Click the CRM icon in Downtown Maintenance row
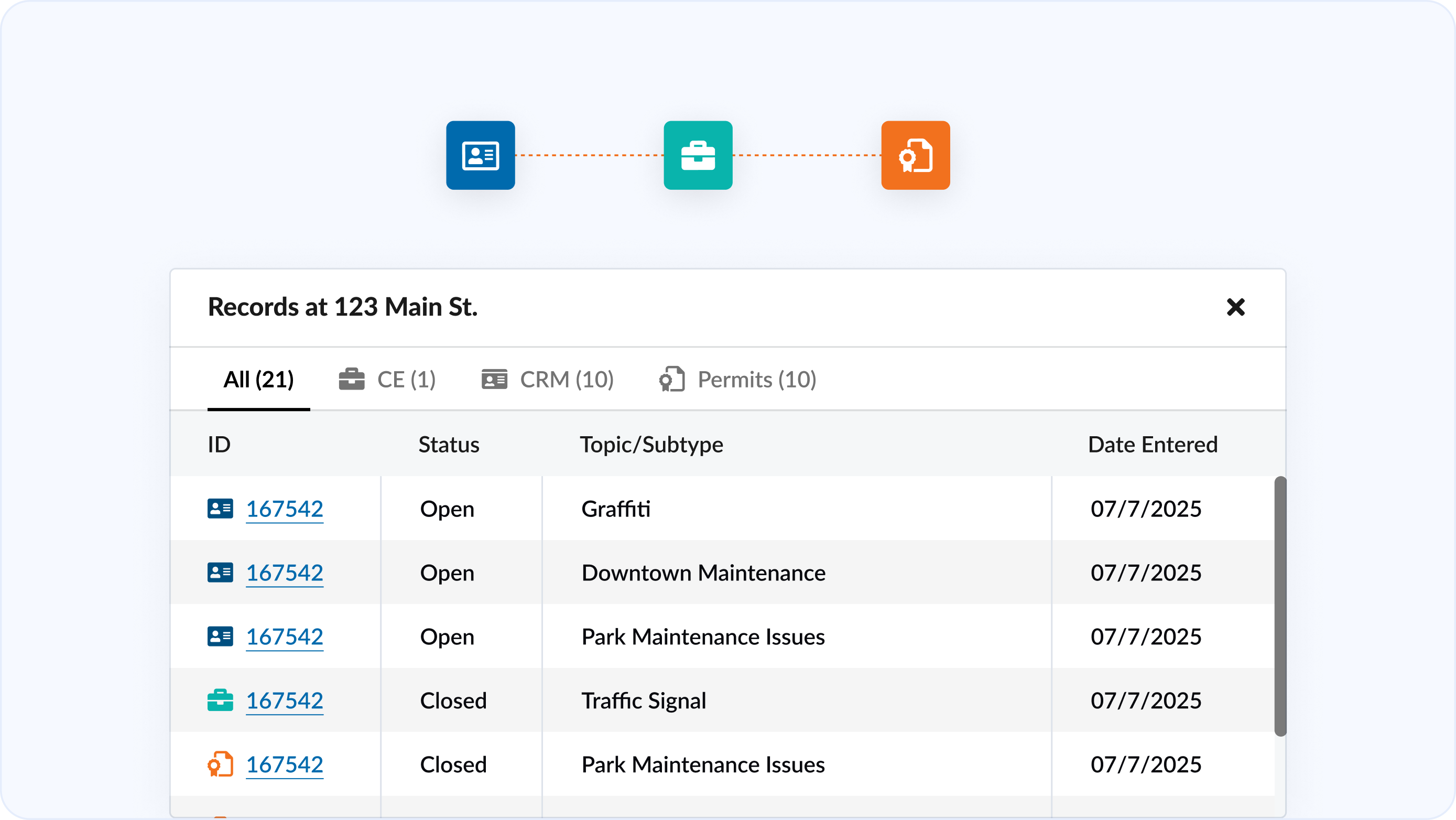 220,573
